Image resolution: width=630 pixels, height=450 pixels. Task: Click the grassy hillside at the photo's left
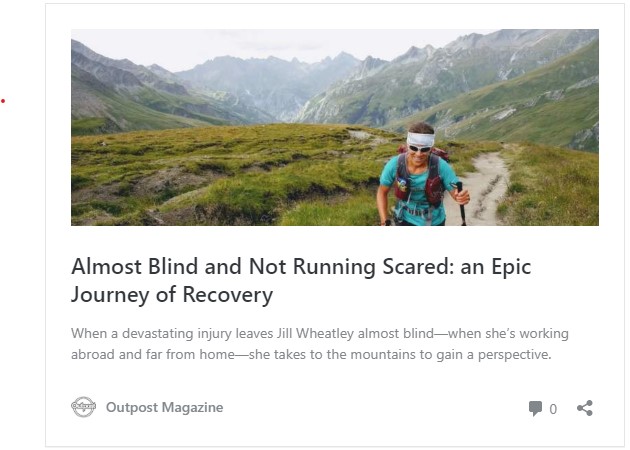click(x=150, y=170)
